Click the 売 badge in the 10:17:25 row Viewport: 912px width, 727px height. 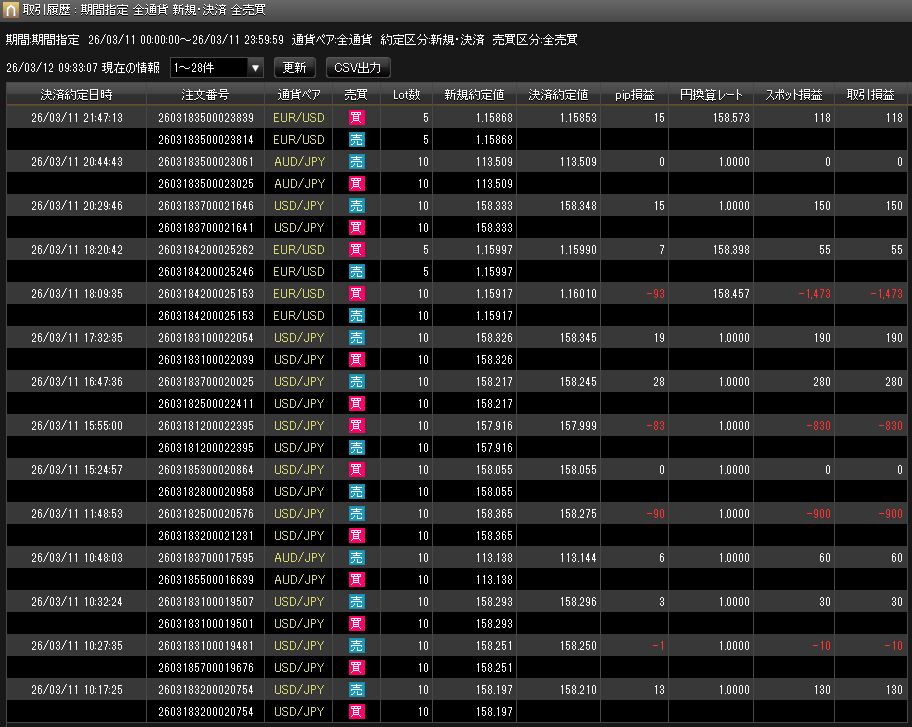pyautogui.click(x=356, y=690)
